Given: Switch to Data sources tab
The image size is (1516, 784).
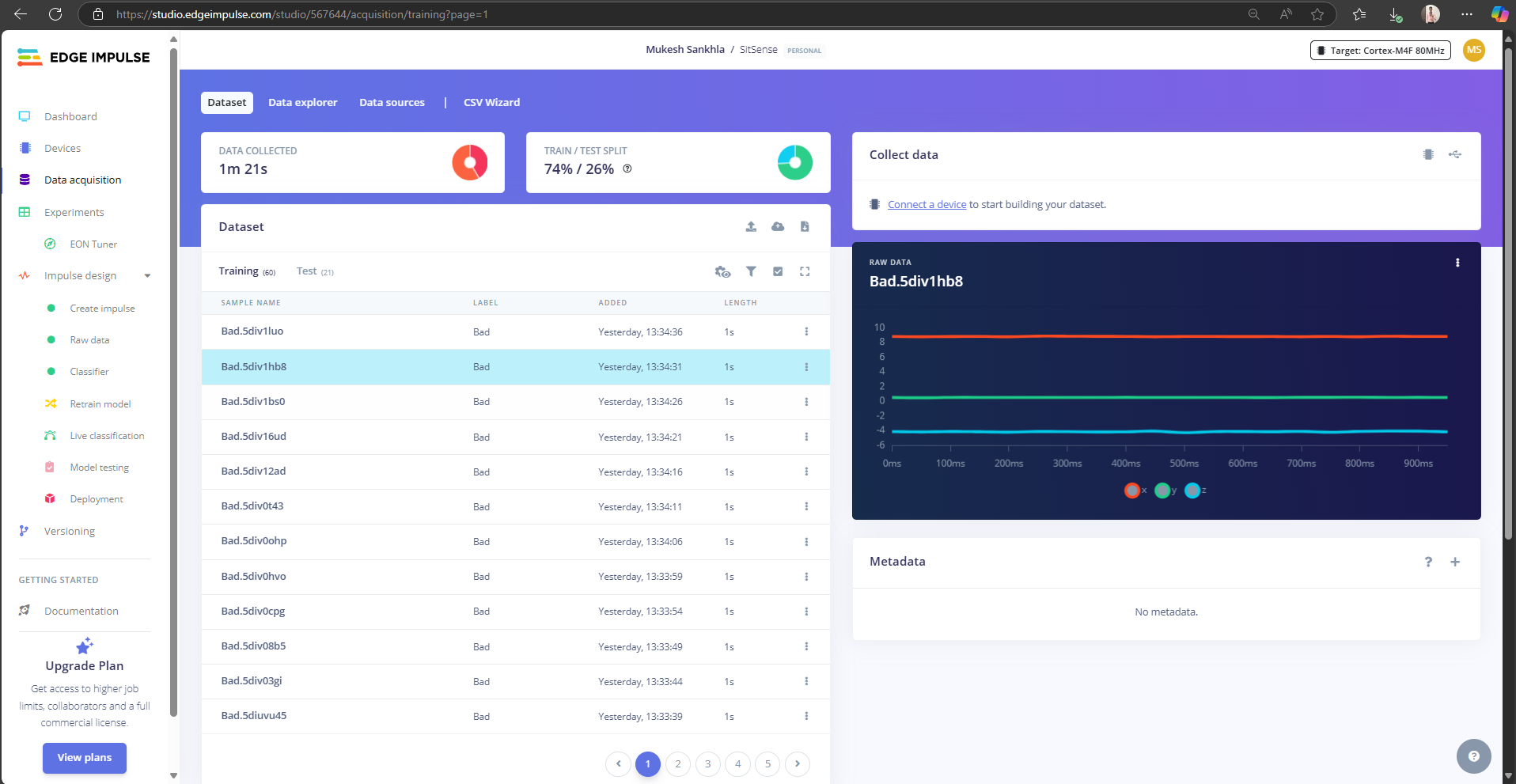Looking at the screenshot, I should point(392,102).
